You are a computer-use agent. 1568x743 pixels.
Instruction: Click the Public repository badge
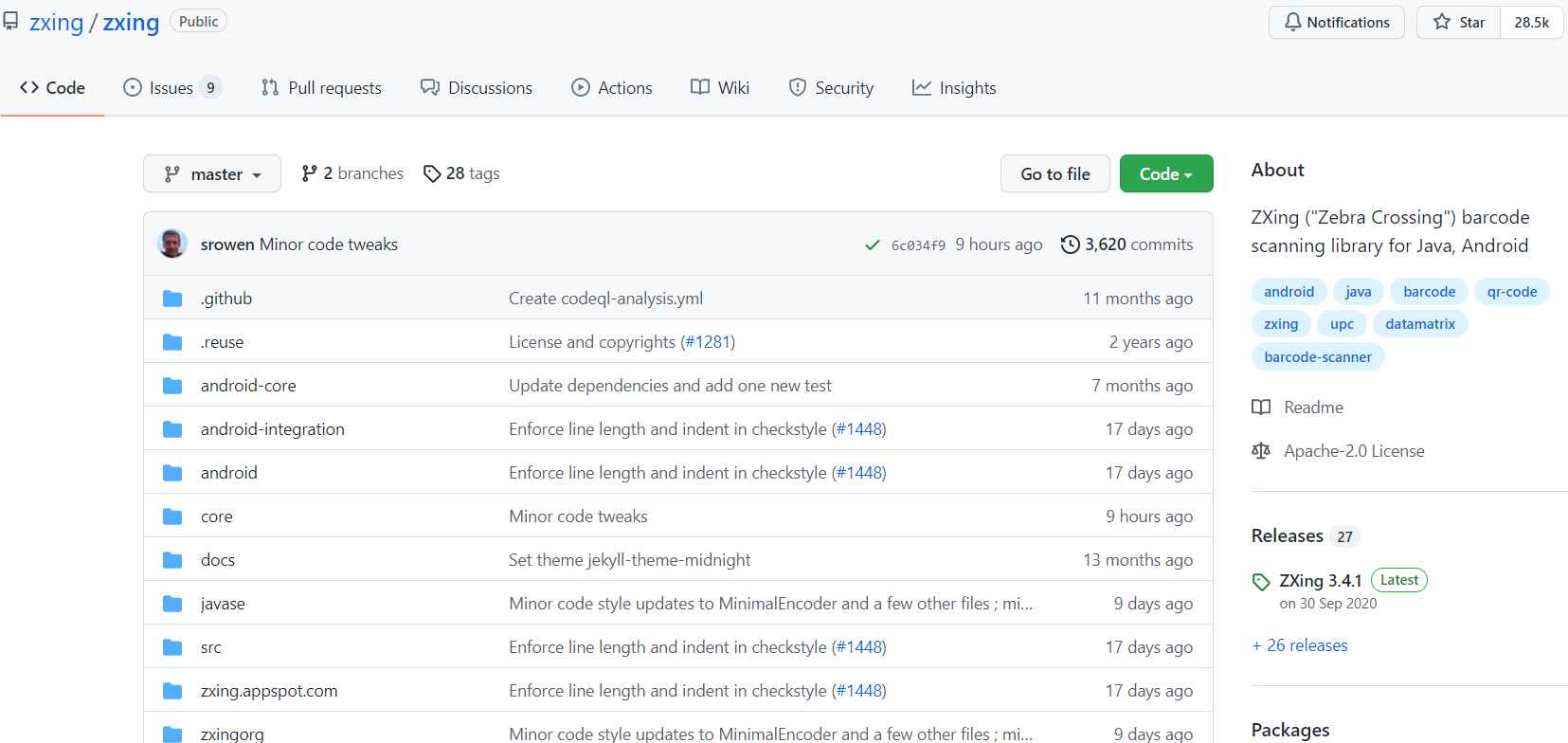click(x=198, y=21)
